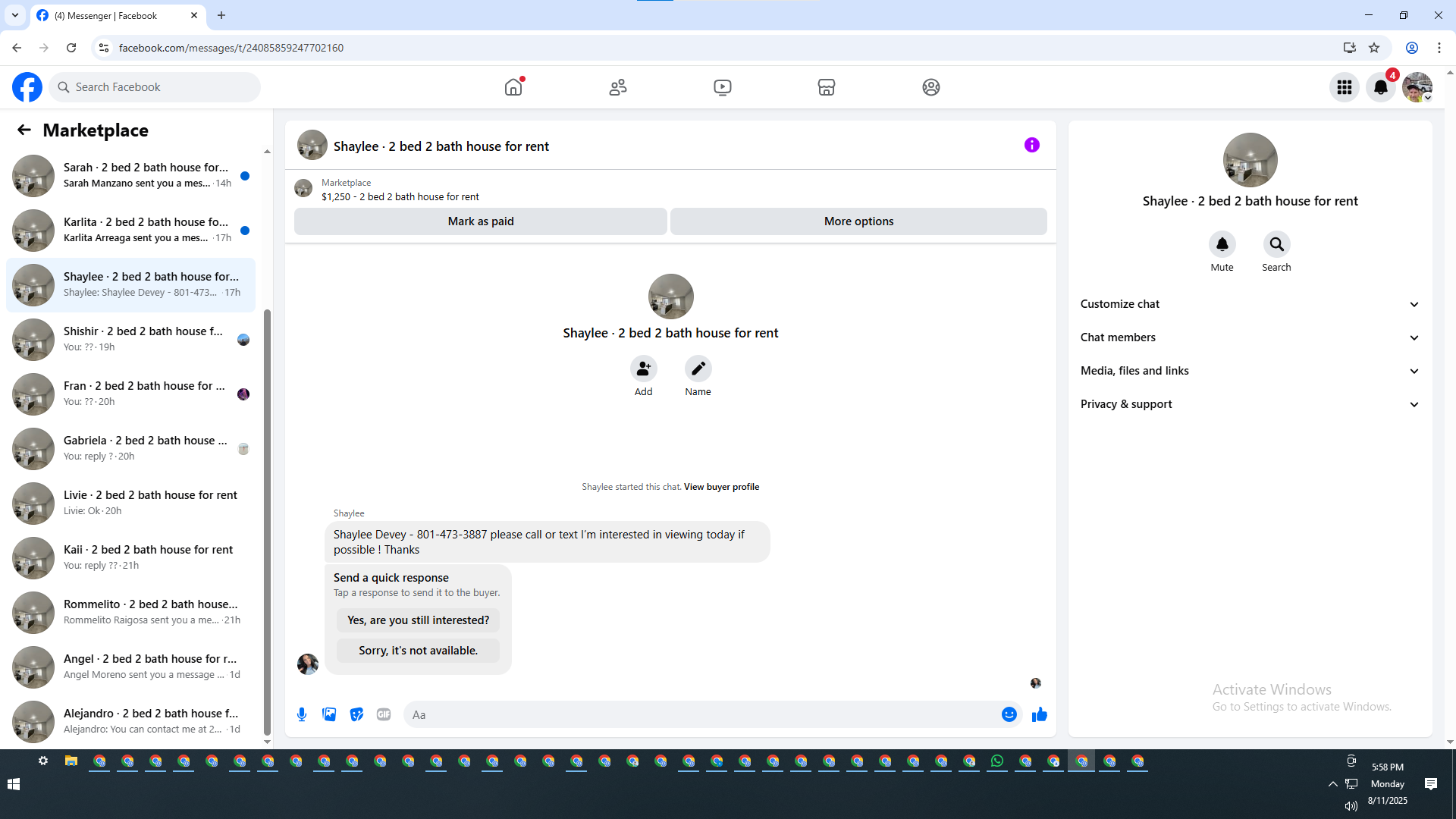This screenshot has height=819, width=1456.
Task: Attach a photo using image icon
Action: tap(329, 714)
